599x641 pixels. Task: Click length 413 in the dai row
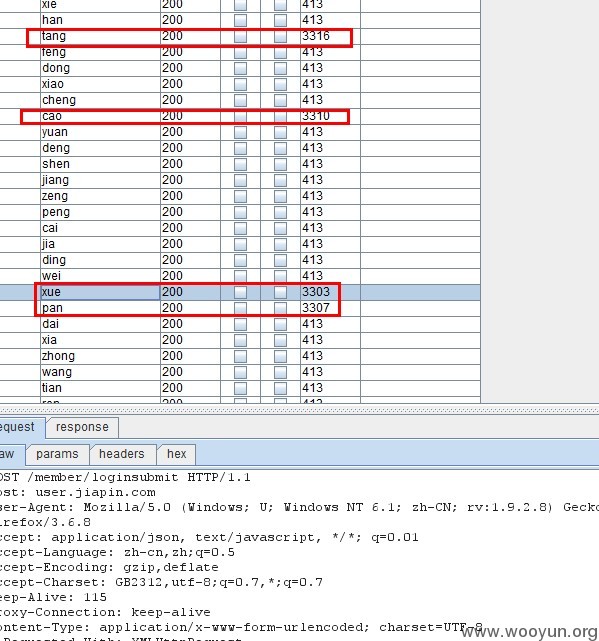pyautogui.click(x=312, y=324)
